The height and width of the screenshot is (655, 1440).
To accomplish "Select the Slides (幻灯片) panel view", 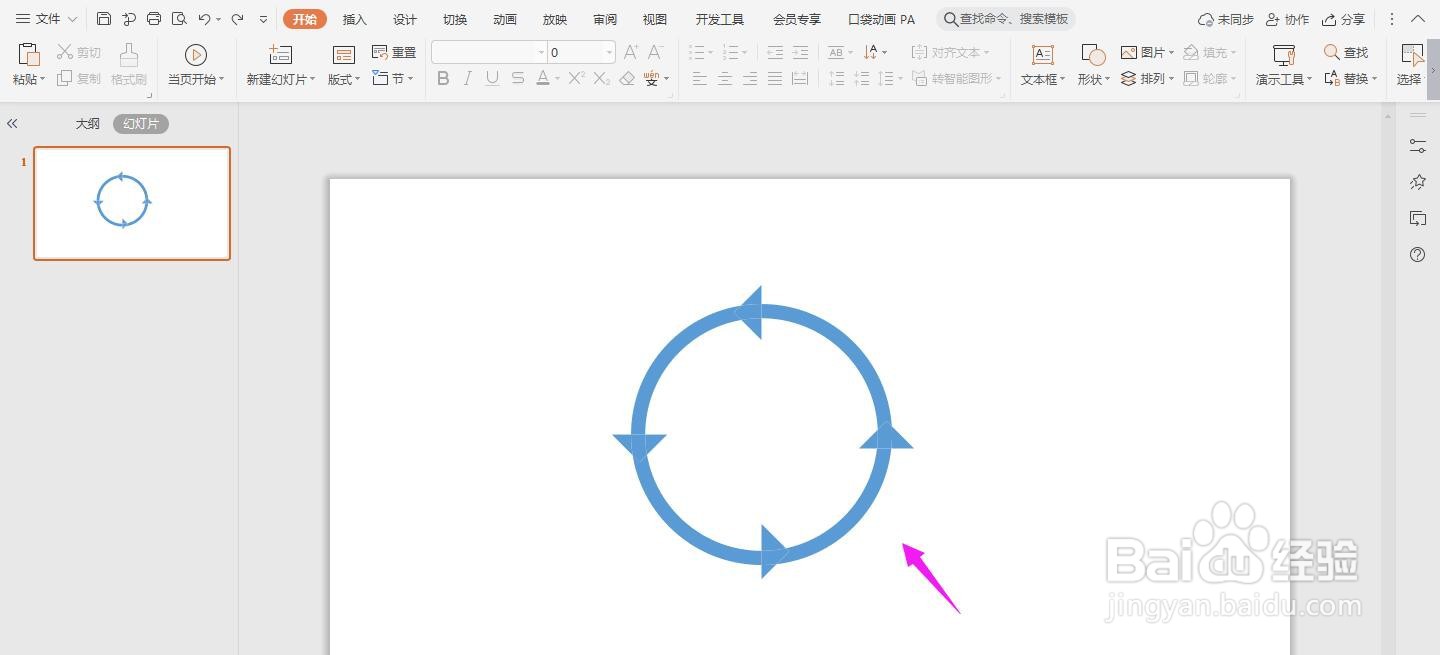I will click(141, 124).
